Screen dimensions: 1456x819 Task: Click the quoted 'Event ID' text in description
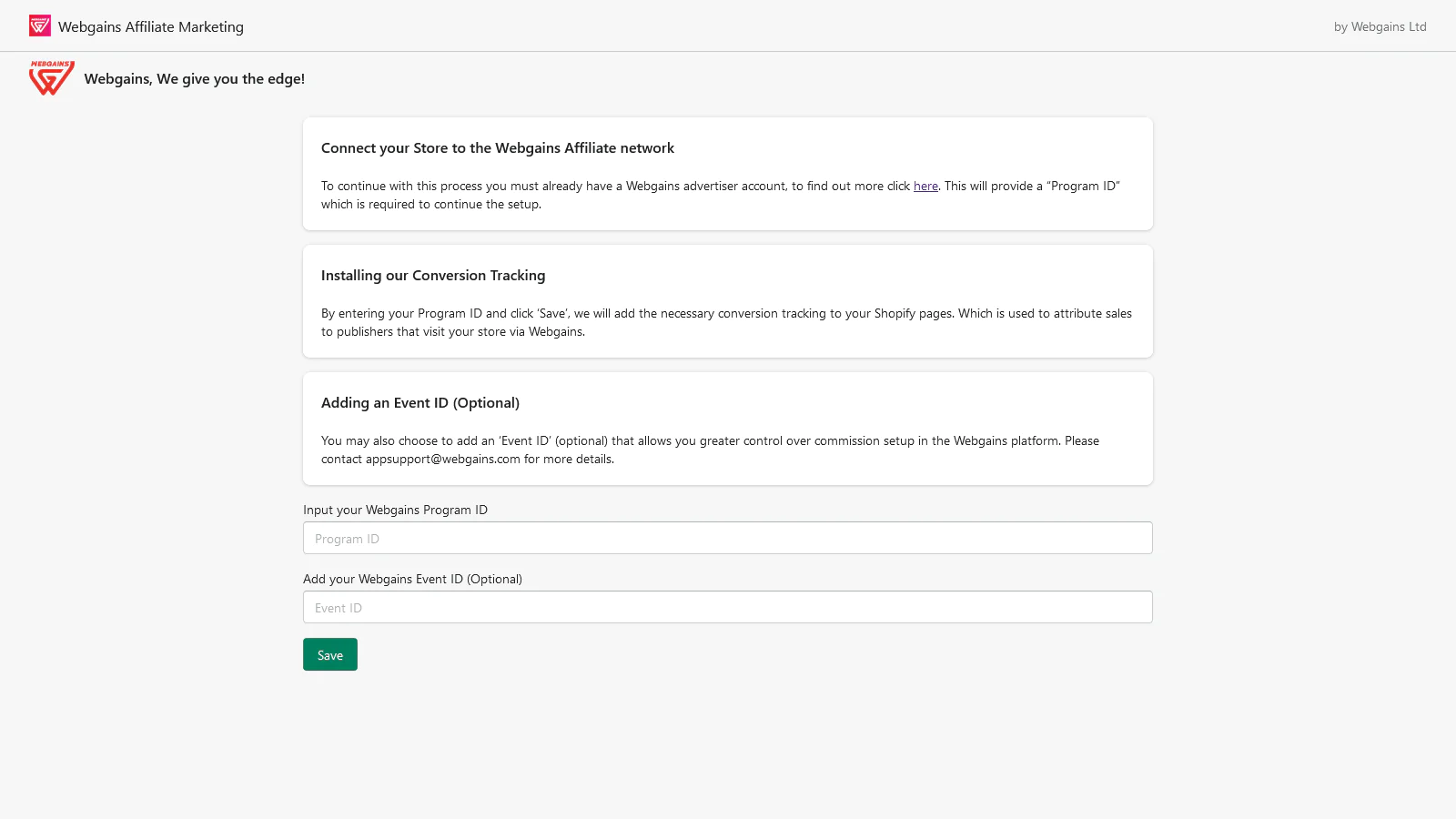526,440
